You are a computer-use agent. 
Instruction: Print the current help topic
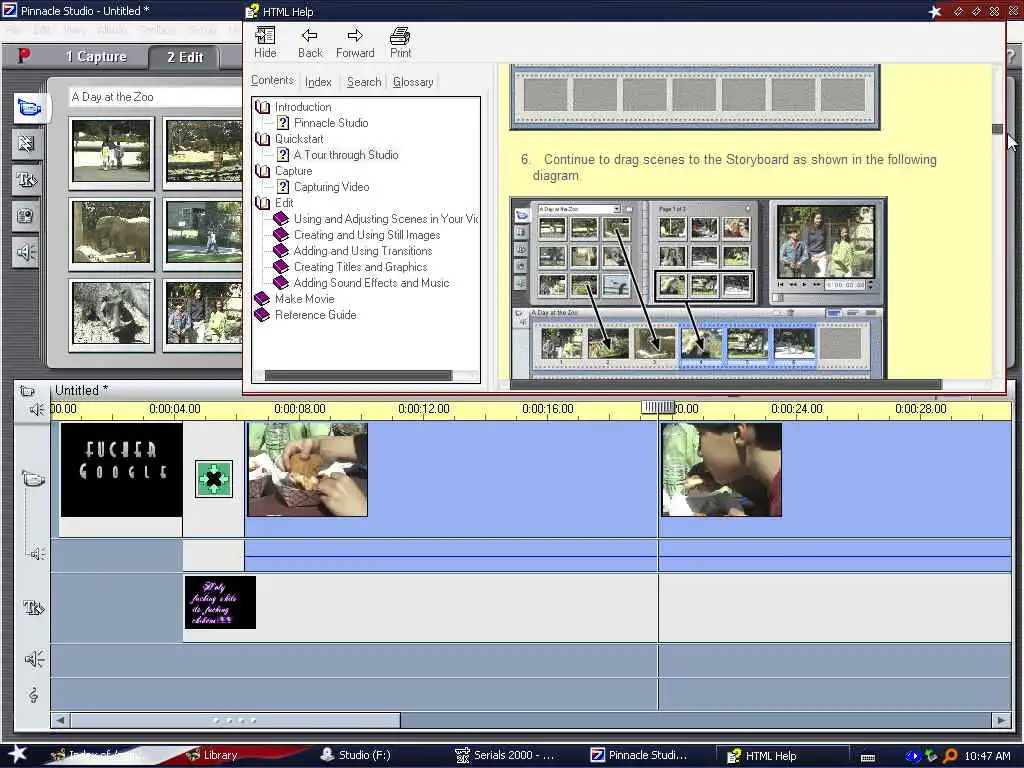[400, 42]
